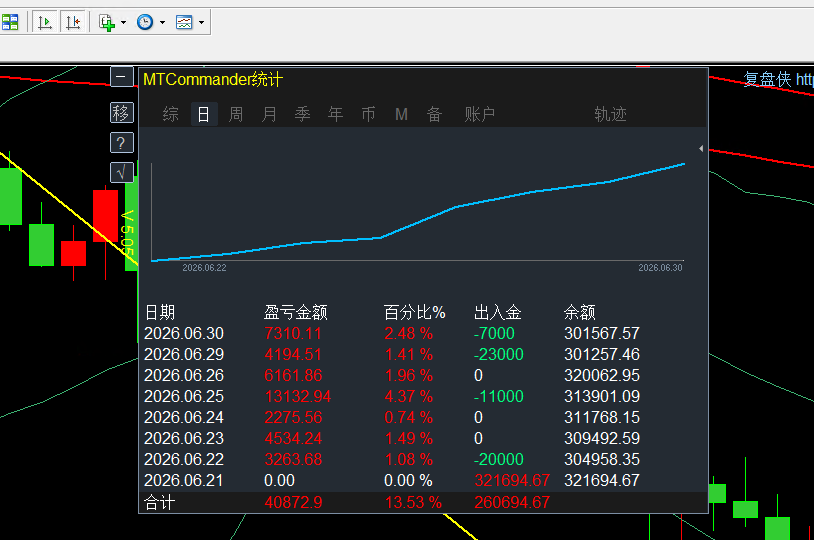This screenshot has height=540, width=814.
Task: Click the indicators list plus icon
Action: coord(107,22)
